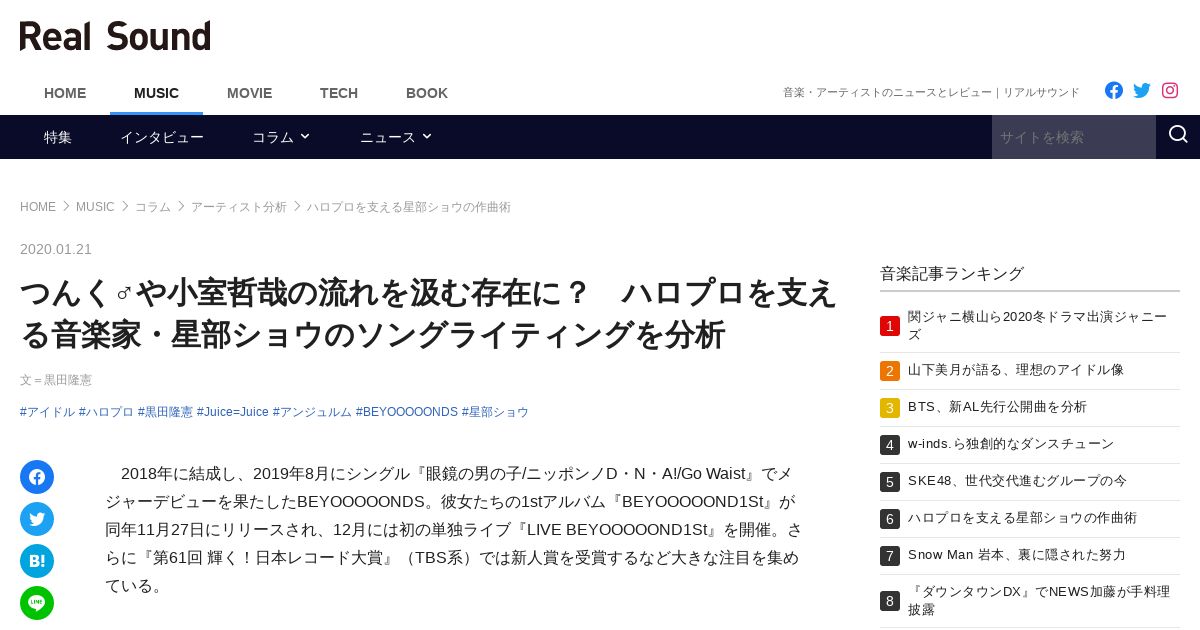Image resolution: width=1200 pixels, height=630 pixels.
Task: Go to HOME in the breadcrumb
Action: coord(38,207)
